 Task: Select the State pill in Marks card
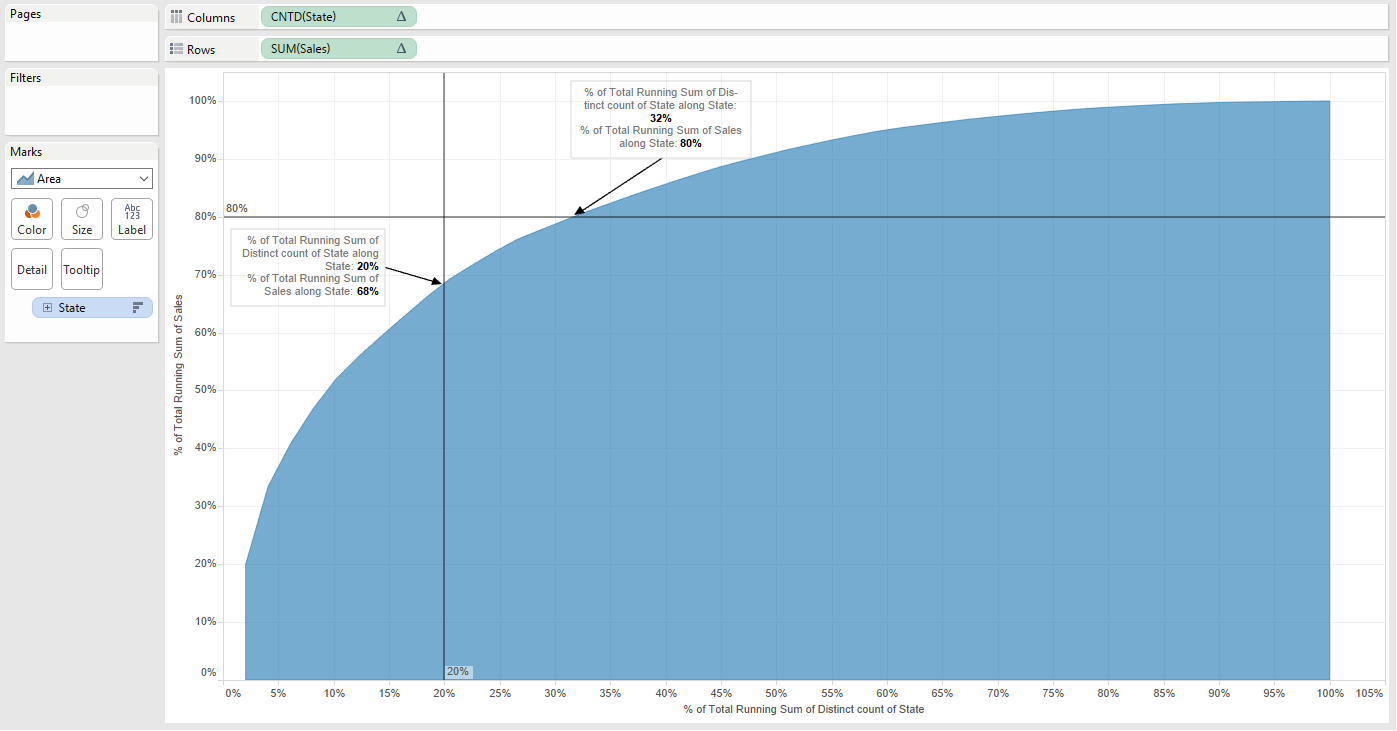[93, 308]
